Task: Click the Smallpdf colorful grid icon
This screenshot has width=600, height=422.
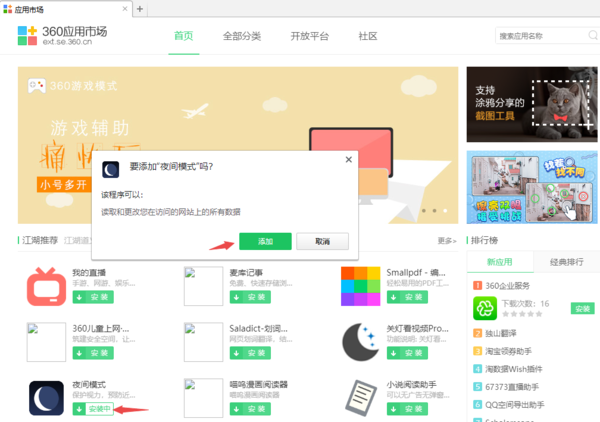Action: 360,286
